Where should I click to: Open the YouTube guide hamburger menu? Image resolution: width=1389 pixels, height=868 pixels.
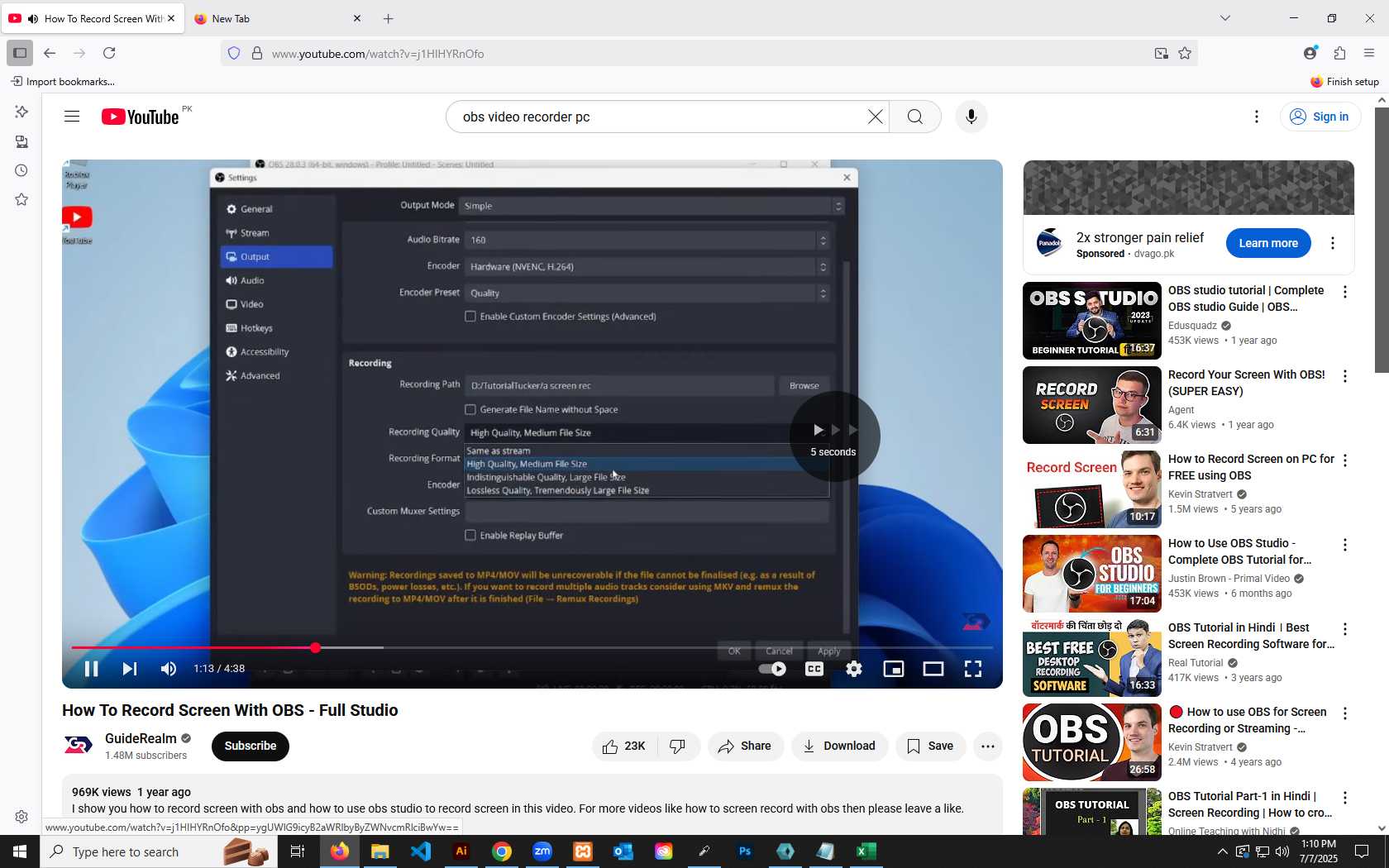[x=72, y=117]
